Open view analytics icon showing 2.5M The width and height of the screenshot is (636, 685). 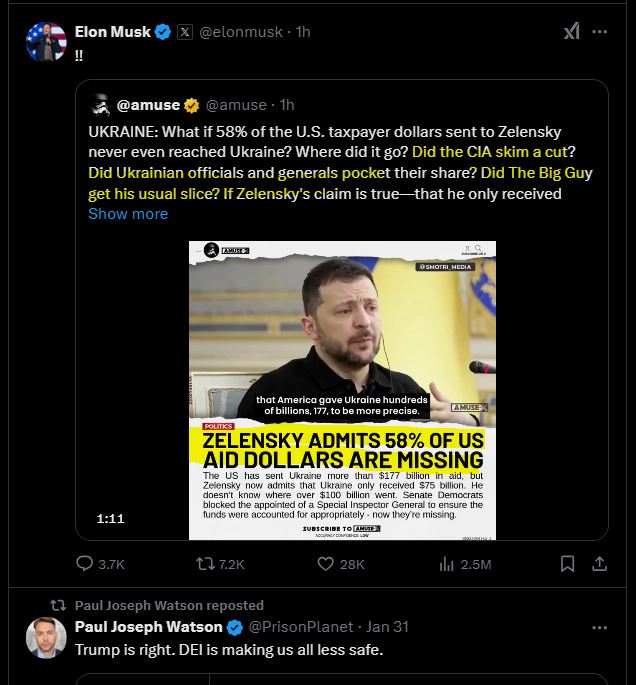(447, 564)
